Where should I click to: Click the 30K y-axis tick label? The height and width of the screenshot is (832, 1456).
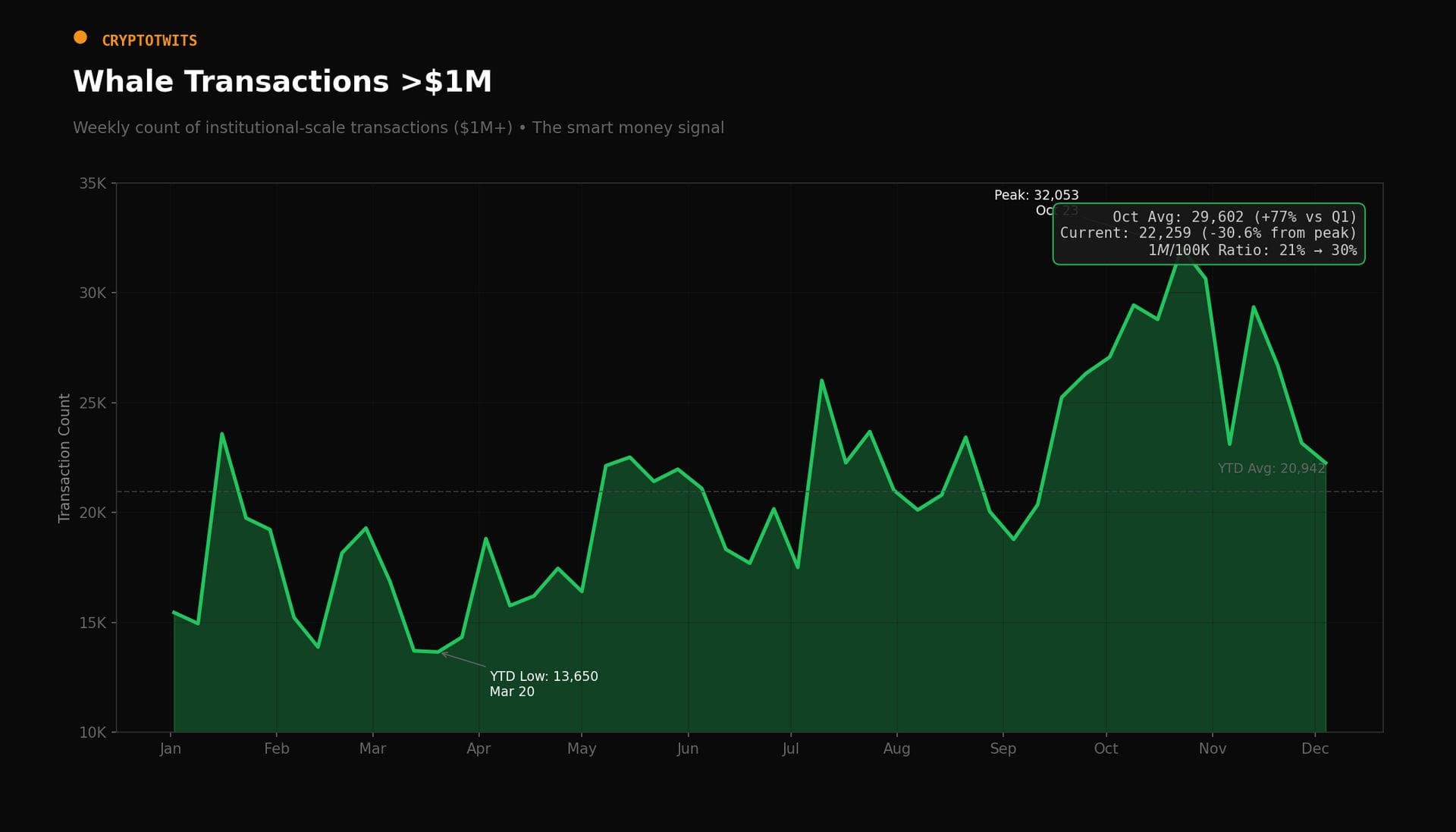[x=93, y=293]
